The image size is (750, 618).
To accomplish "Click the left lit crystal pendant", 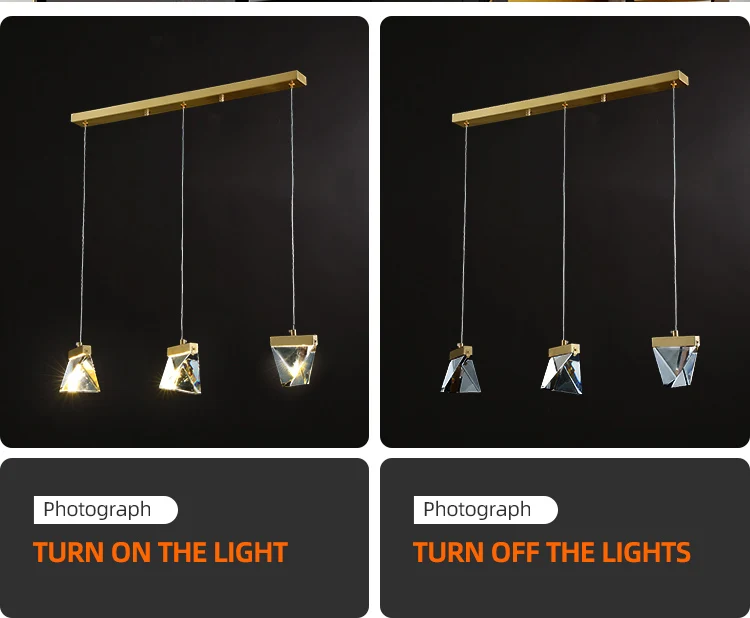I will click(x=80, y=369).
